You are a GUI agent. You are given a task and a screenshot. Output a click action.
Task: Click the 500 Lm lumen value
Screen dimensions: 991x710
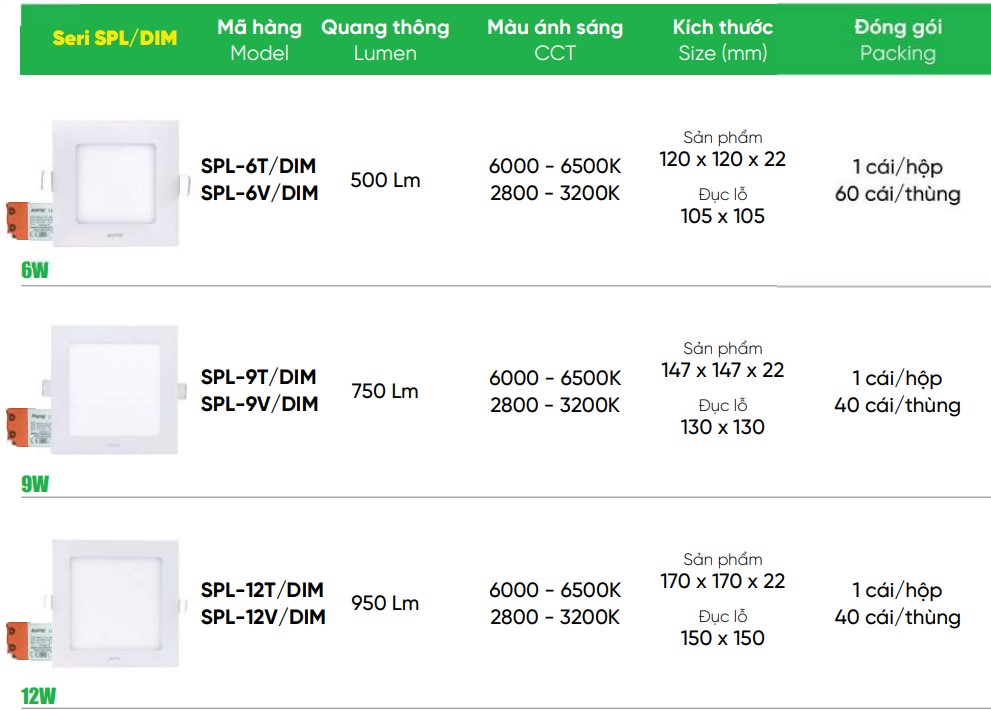[386, 180]
